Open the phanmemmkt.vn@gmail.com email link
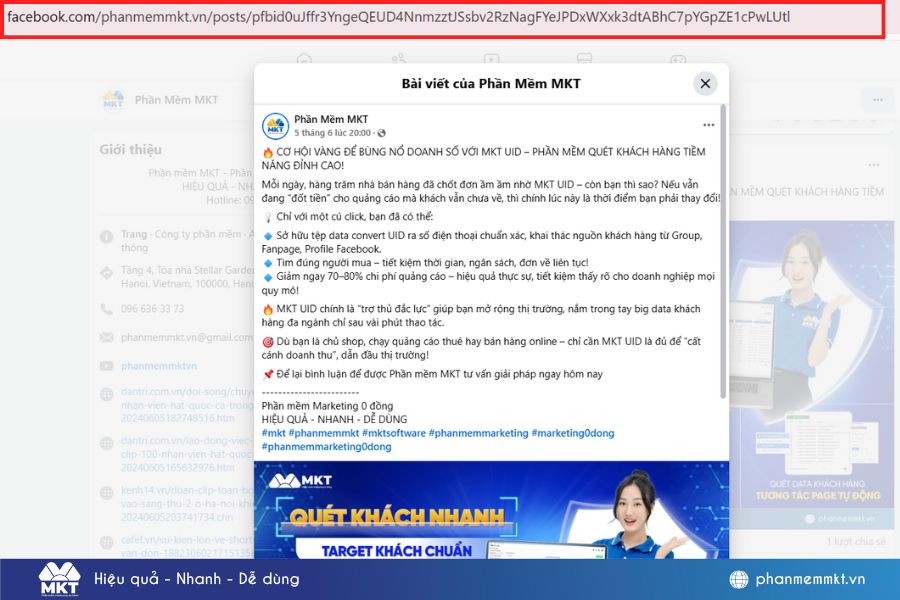This screenshot has height=600, width=900. pos(187,337)
